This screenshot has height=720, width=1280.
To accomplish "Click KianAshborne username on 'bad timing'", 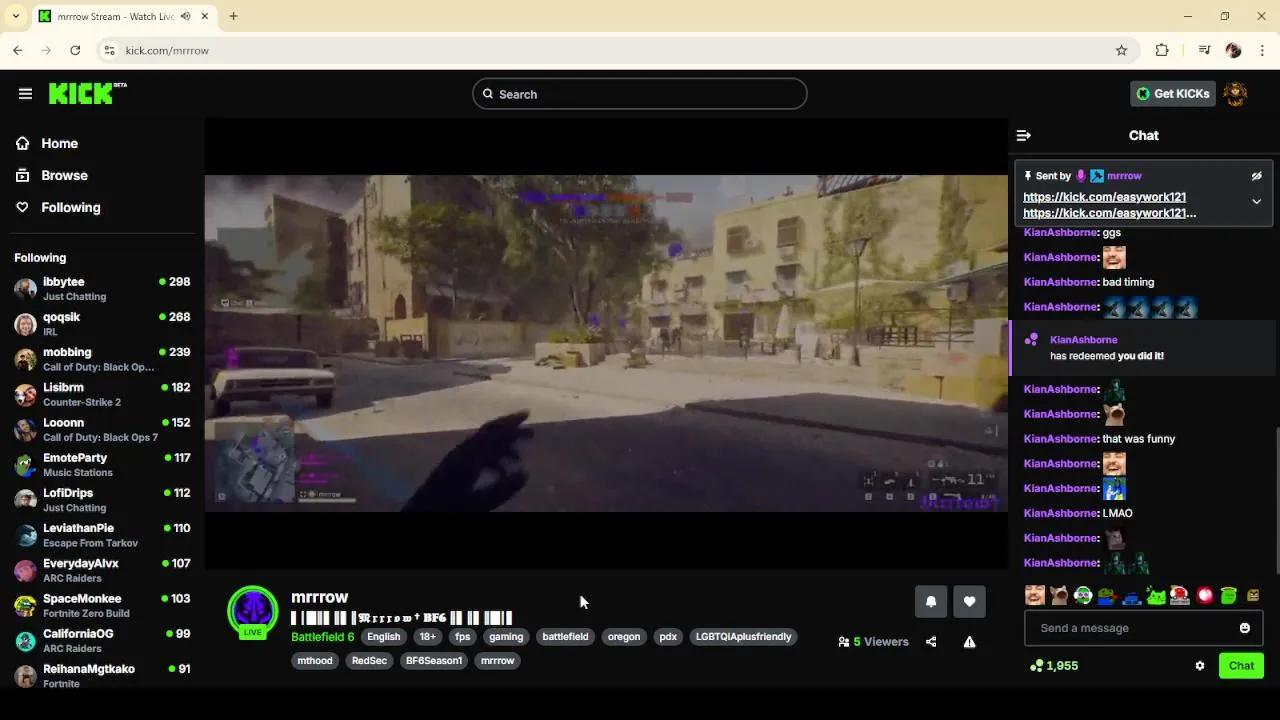I will point(1060,282).
